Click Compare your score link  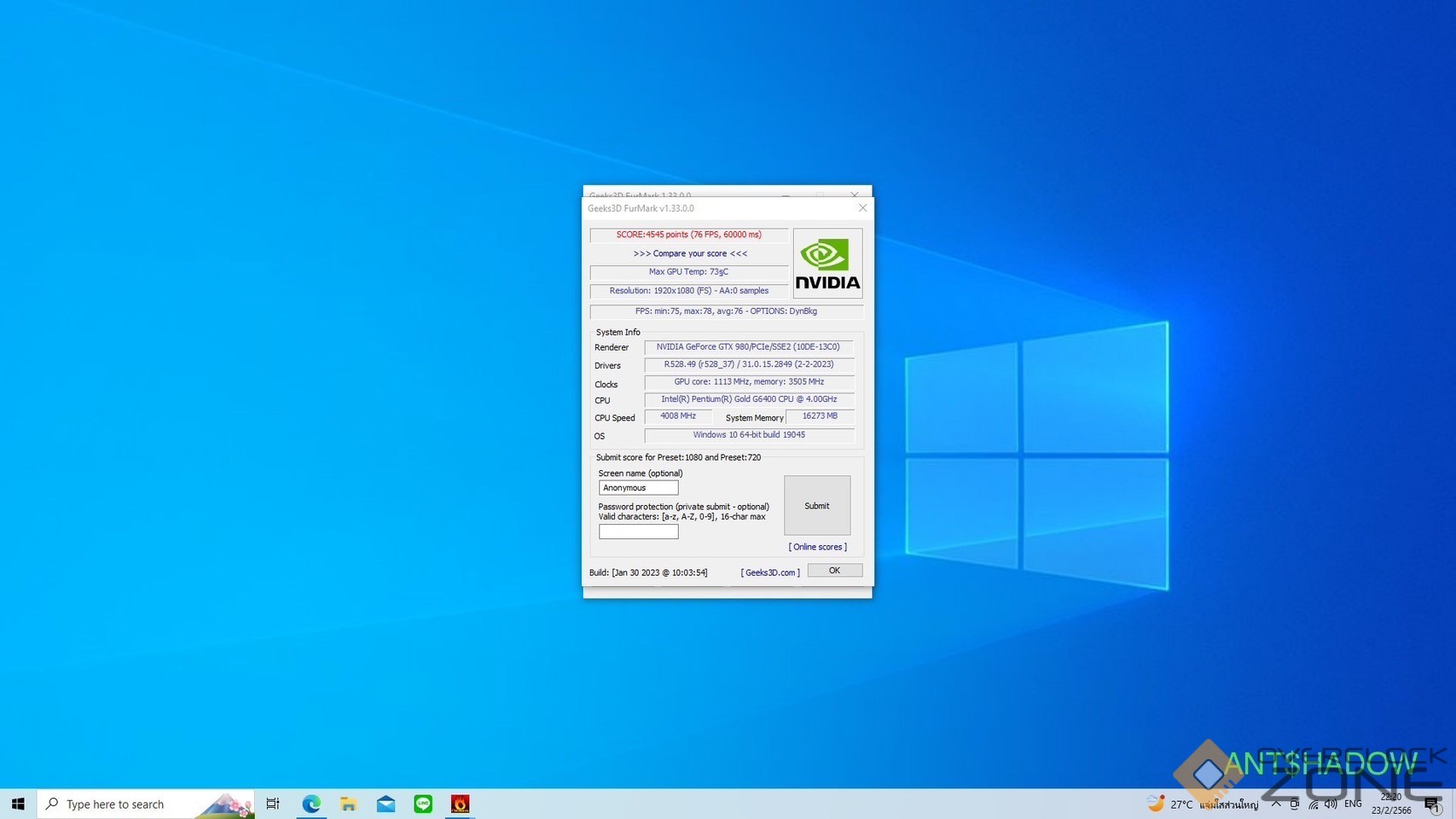[x=690, y=253]
